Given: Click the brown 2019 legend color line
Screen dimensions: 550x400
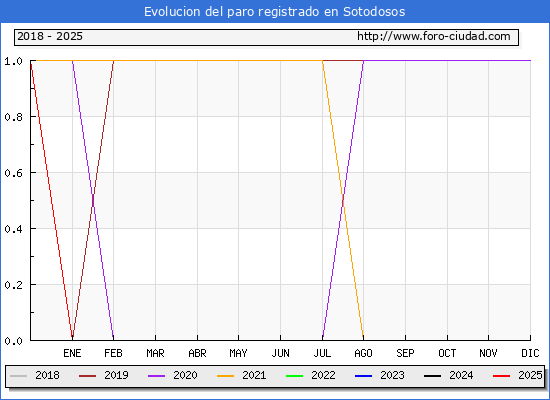Looking at the screenshot, I should click(87, 376).
